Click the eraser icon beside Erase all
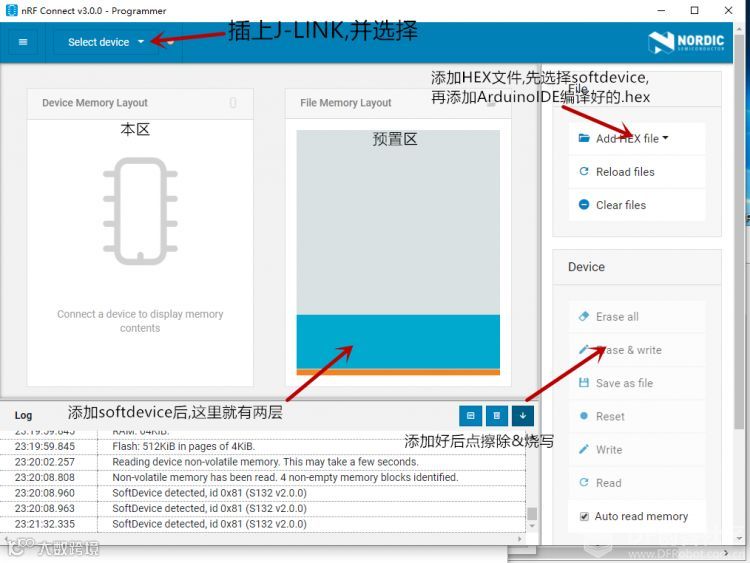Screen dimensions: 750x563 click(584, 316)
